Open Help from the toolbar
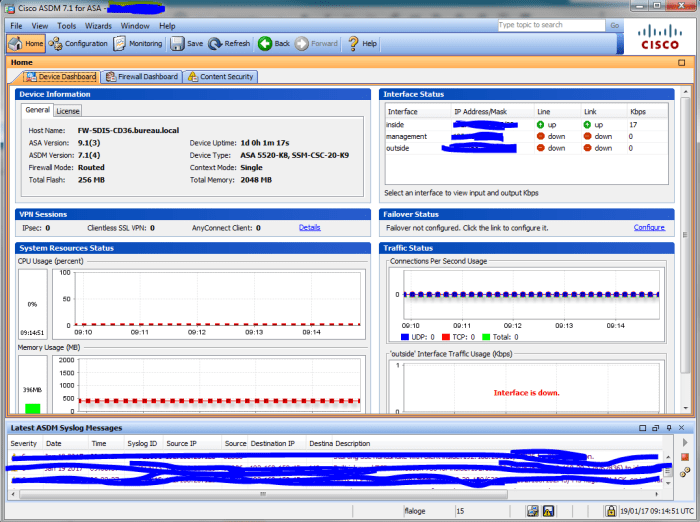700x522 pixels. pos(362,44)
